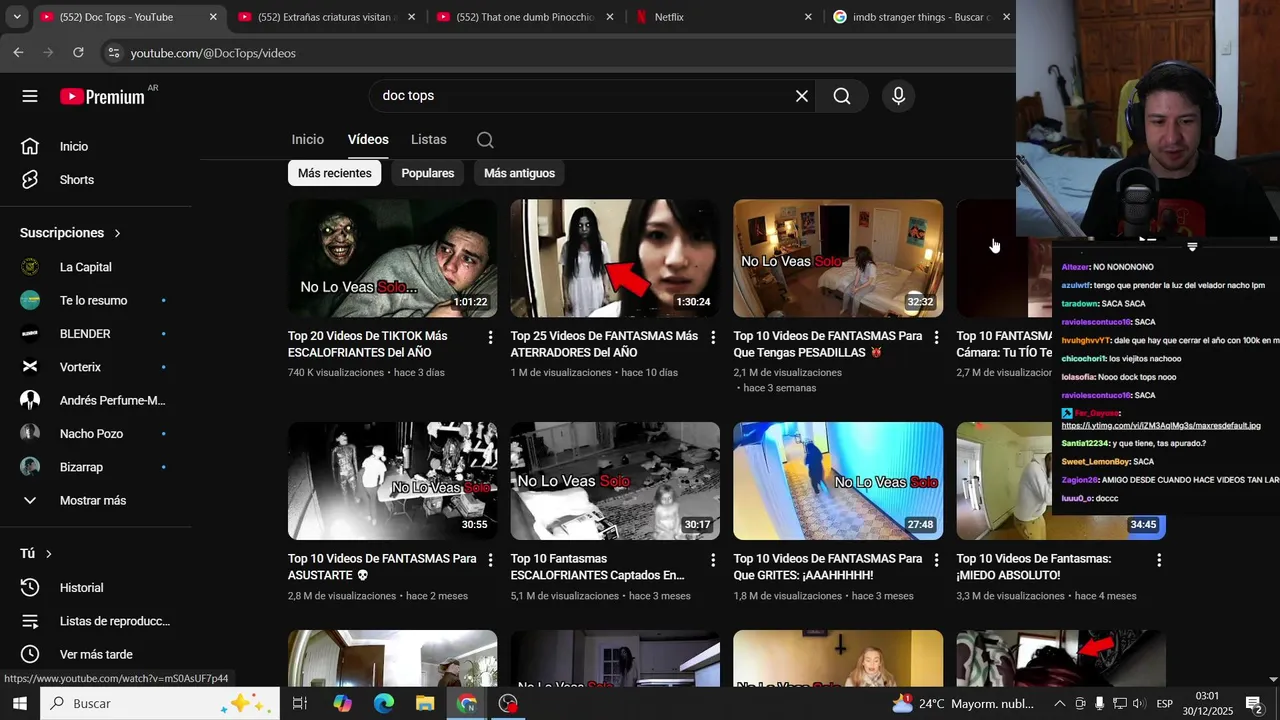Open Top 10 FANTASMAS Para Que GRITES title
This screenshot has height=720, width=1280.
(828, 567)
